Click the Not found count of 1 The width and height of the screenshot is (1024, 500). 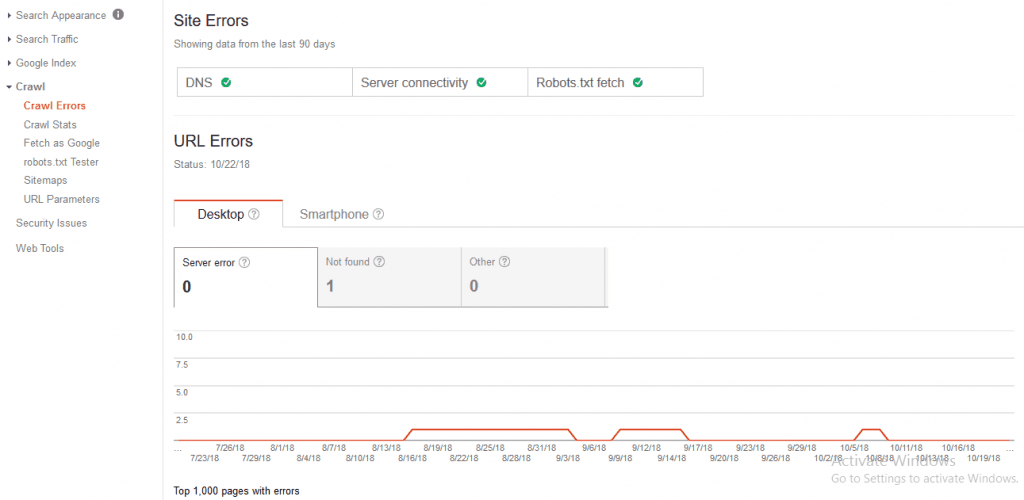(x=330, y=287)
